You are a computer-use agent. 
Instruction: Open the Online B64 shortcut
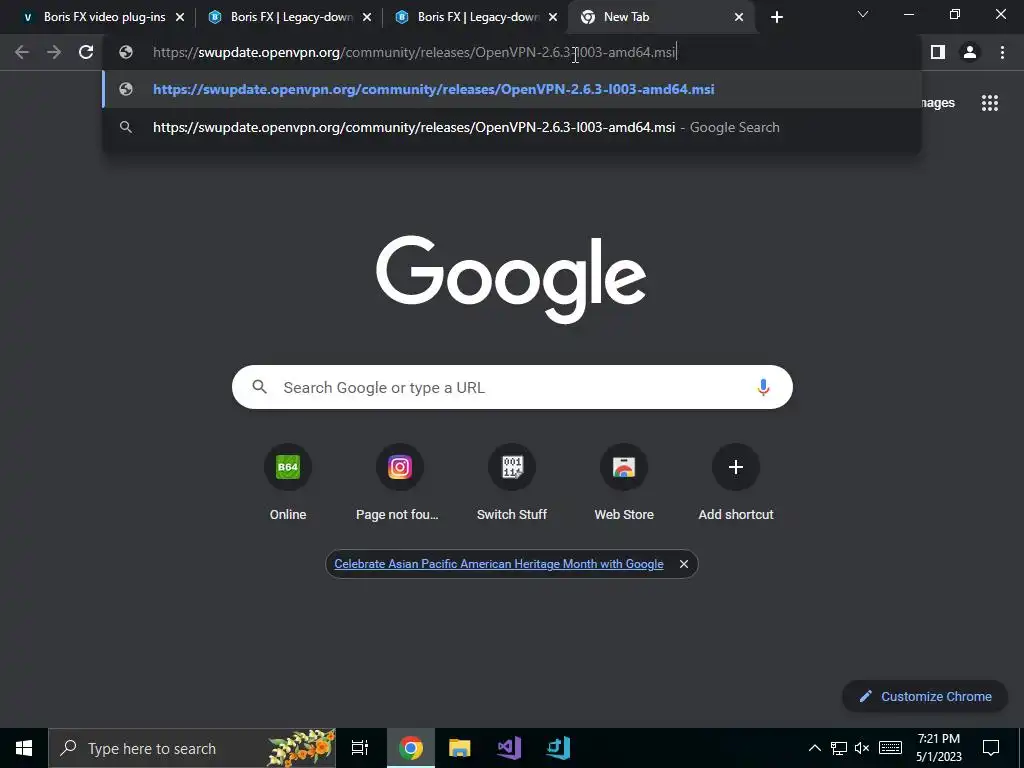(x=288, y=482)
